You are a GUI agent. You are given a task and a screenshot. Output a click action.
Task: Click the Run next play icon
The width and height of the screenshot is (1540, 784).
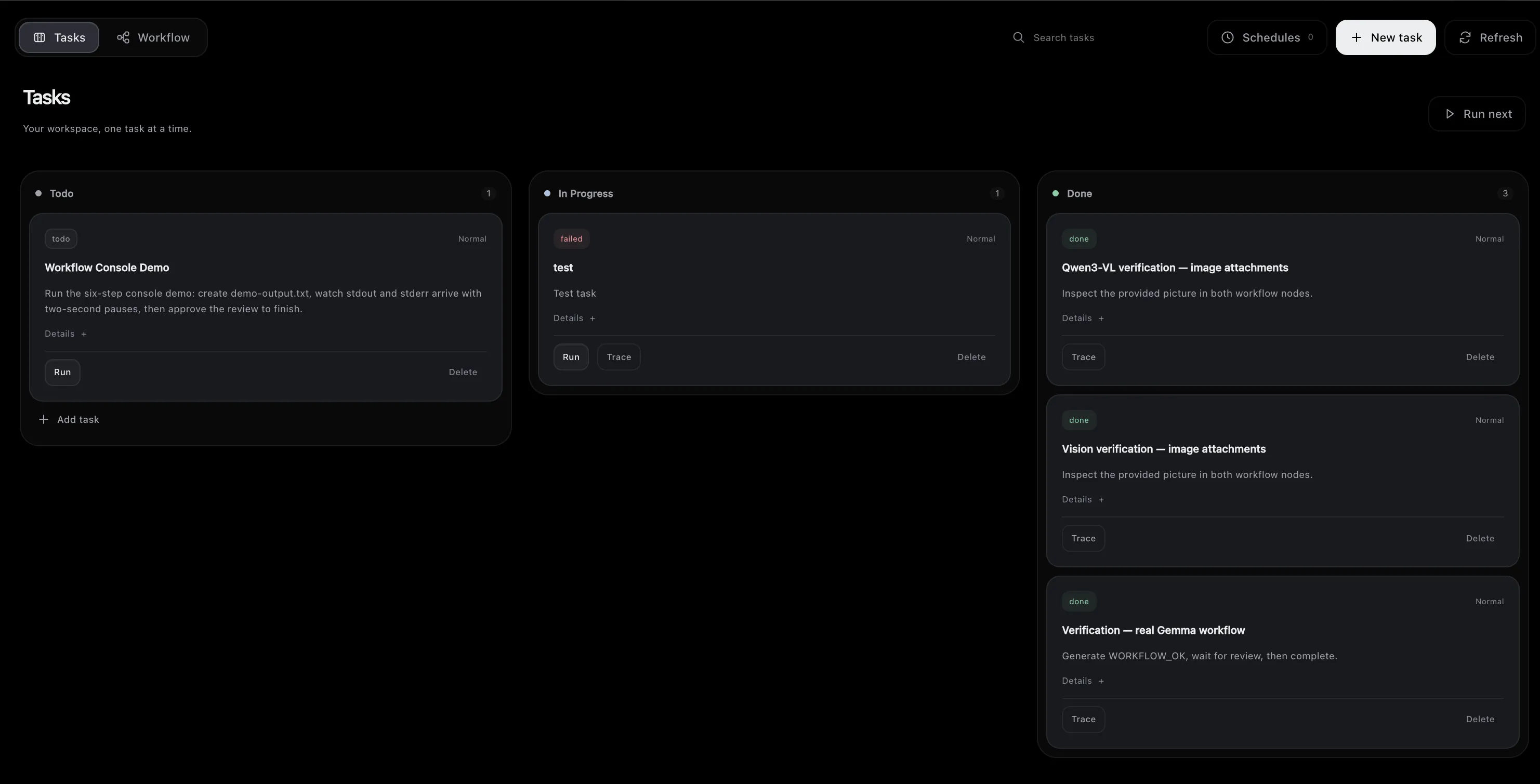(x=1449, y=114)
